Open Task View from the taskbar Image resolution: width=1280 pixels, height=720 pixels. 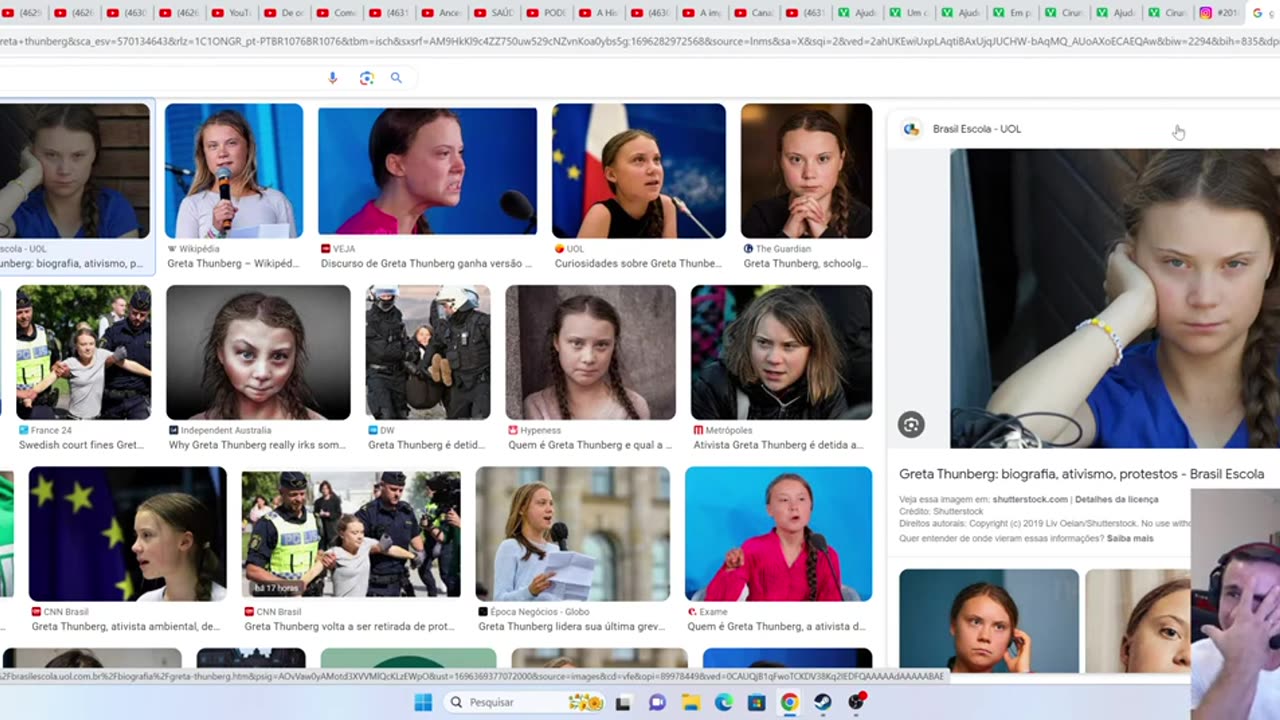[623, 702]
